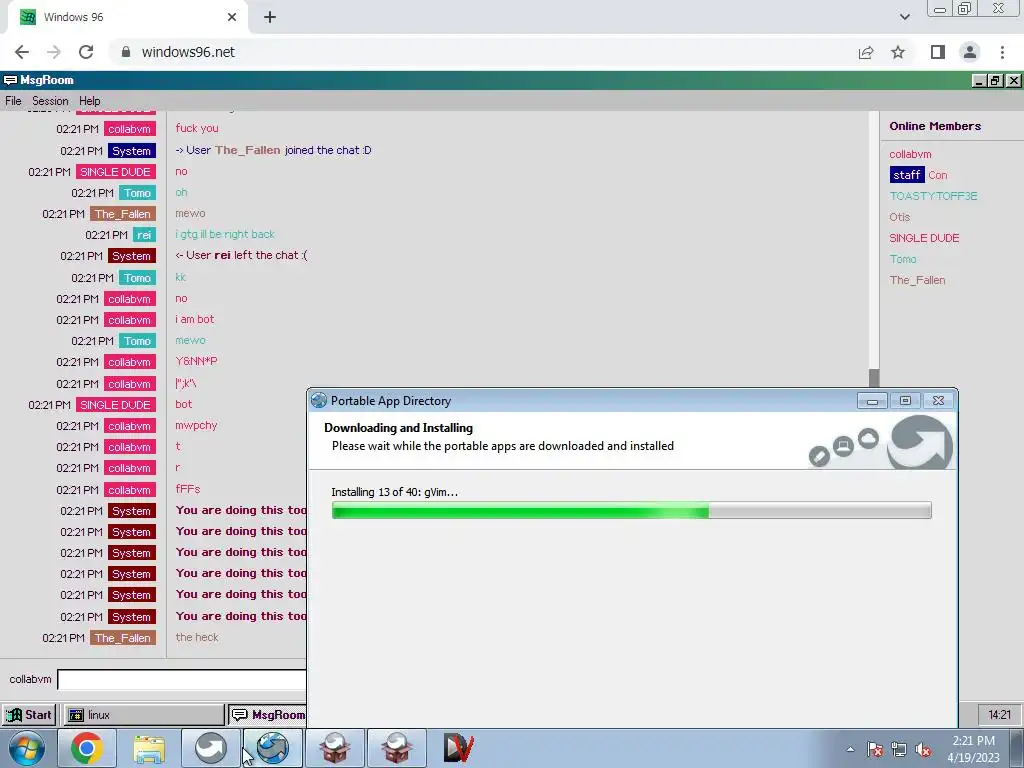Bookmark this tab with the star icon
This screenshot has width=1024, height=768.
pyautogui.click(x=898, y=52)
